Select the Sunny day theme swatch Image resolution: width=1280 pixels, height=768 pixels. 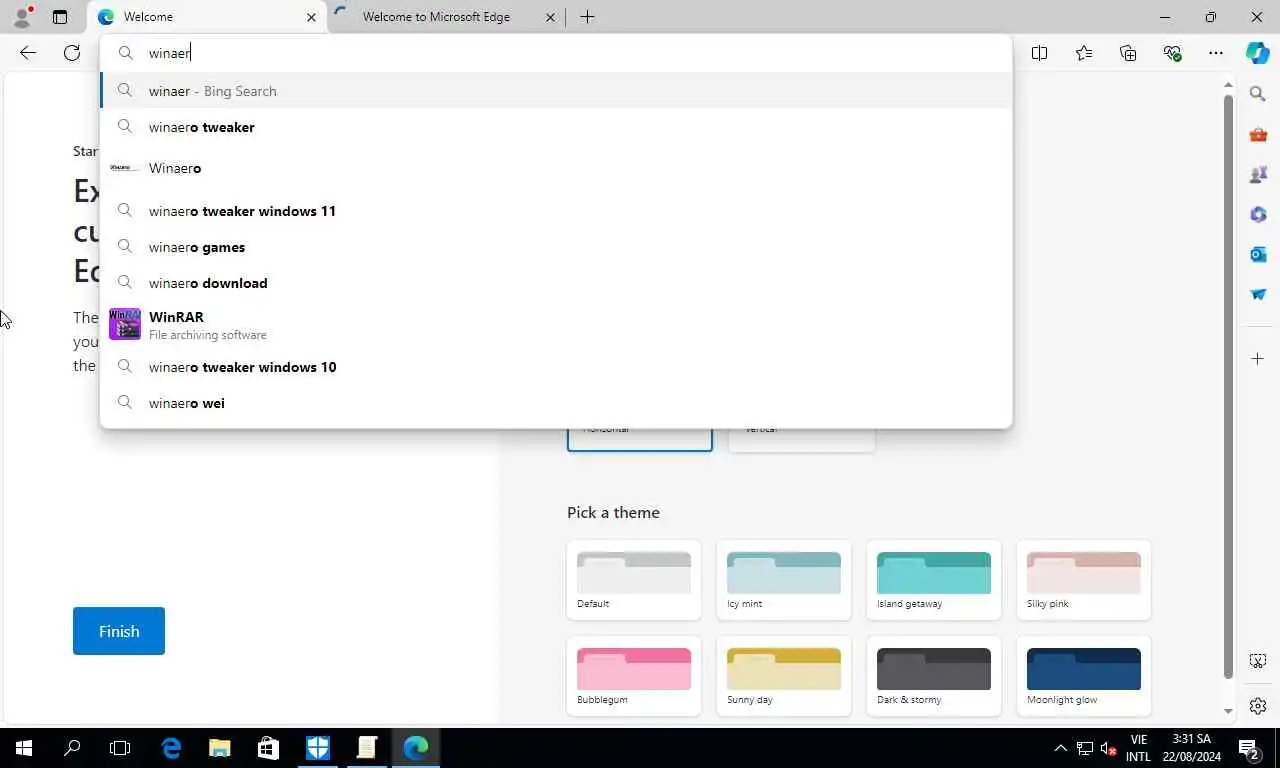point(784,676)
